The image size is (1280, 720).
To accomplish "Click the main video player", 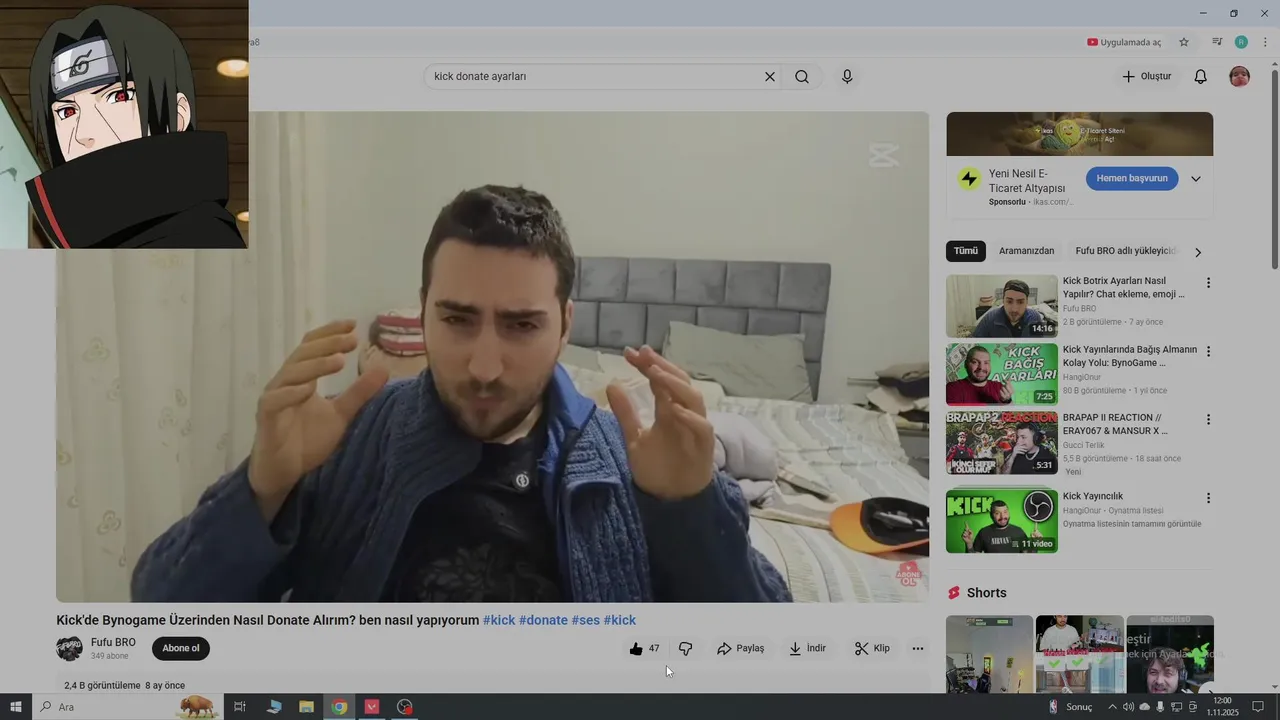I will [492, 356].
